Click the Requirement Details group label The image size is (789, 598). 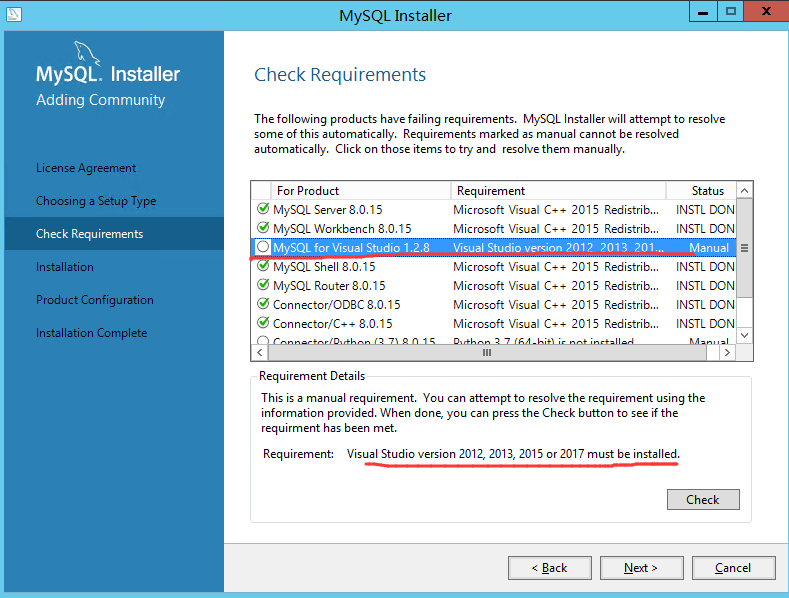coord(312,376)
